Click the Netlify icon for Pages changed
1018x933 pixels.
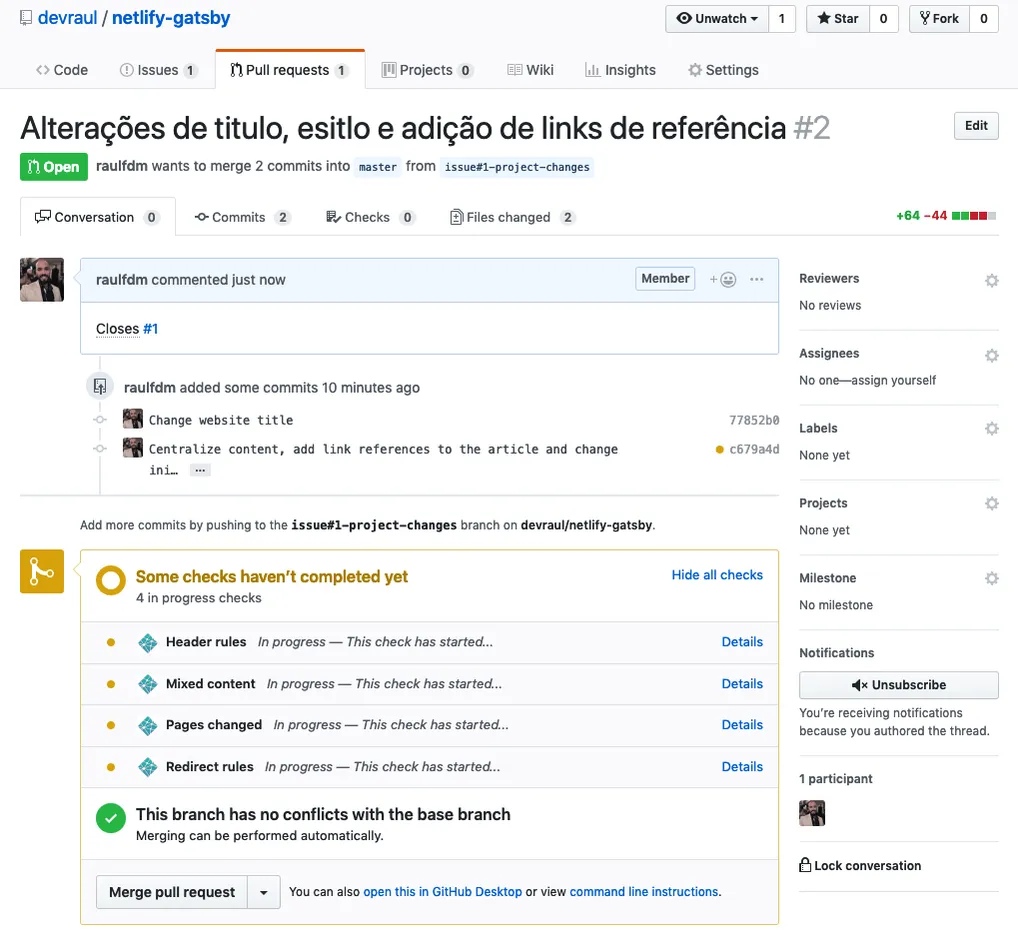(148, 725)
